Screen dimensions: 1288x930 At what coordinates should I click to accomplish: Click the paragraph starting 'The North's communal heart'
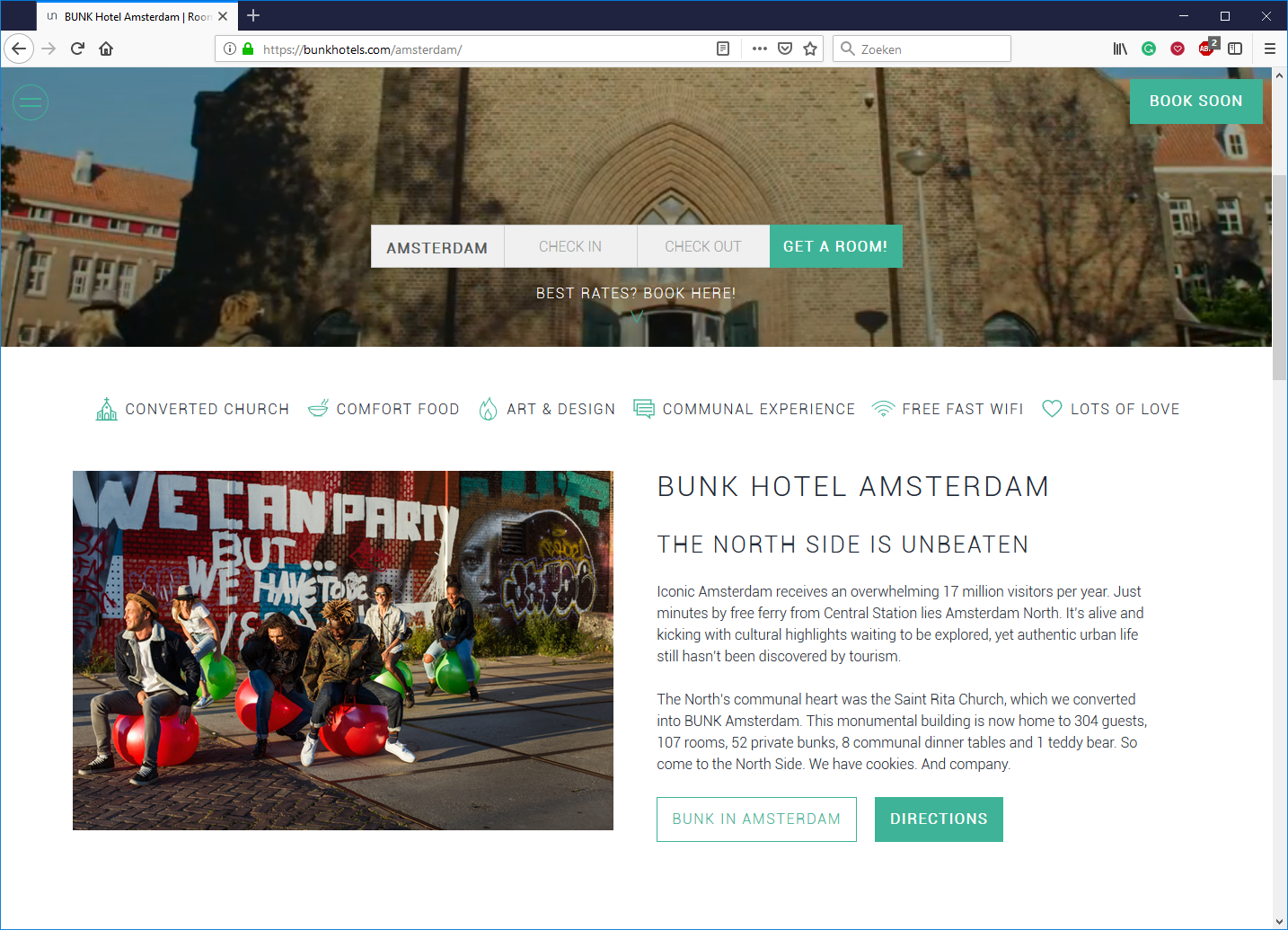point(902,731)
